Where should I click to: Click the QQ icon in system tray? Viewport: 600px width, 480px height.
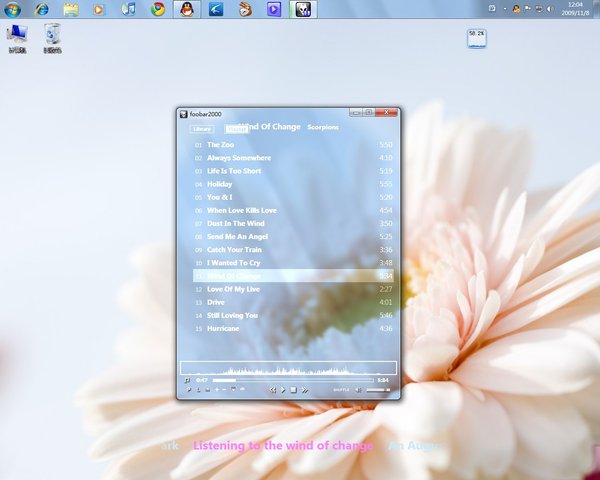[x=516, y=9]
